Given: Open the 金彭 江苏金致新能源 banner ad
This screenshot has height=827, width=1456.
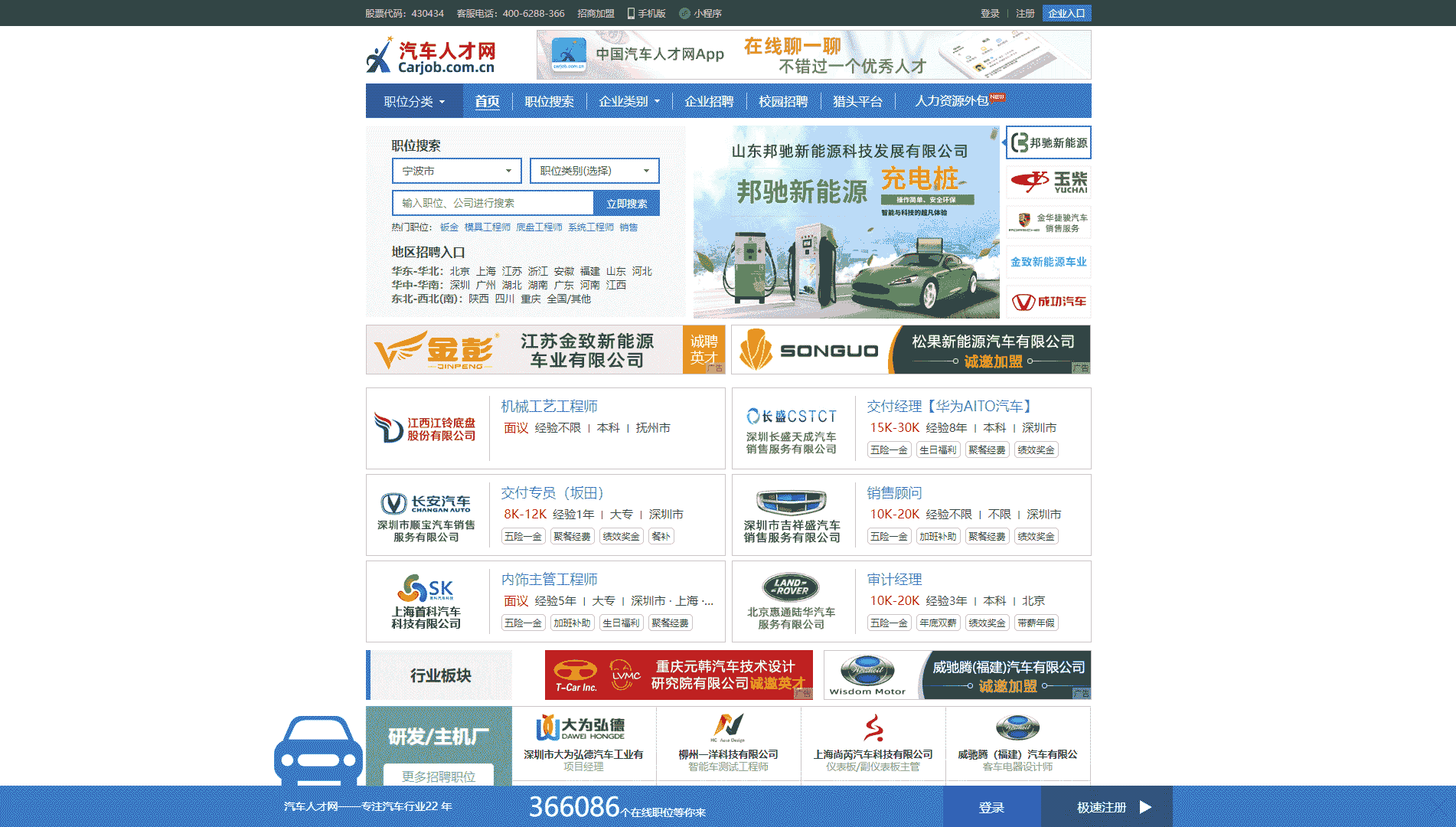Looking at the screenshot, I should pos(546,350).
